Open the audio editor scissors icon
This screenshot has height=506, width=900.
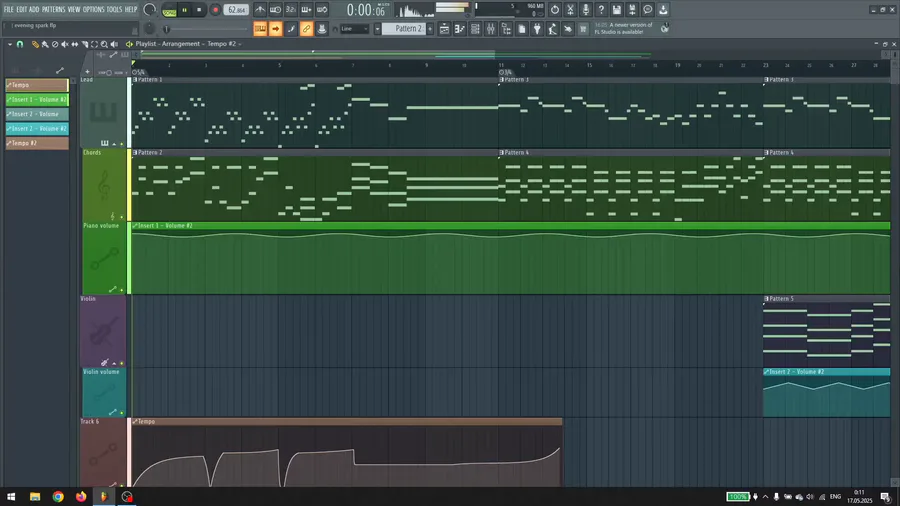[x=570, y=10]
